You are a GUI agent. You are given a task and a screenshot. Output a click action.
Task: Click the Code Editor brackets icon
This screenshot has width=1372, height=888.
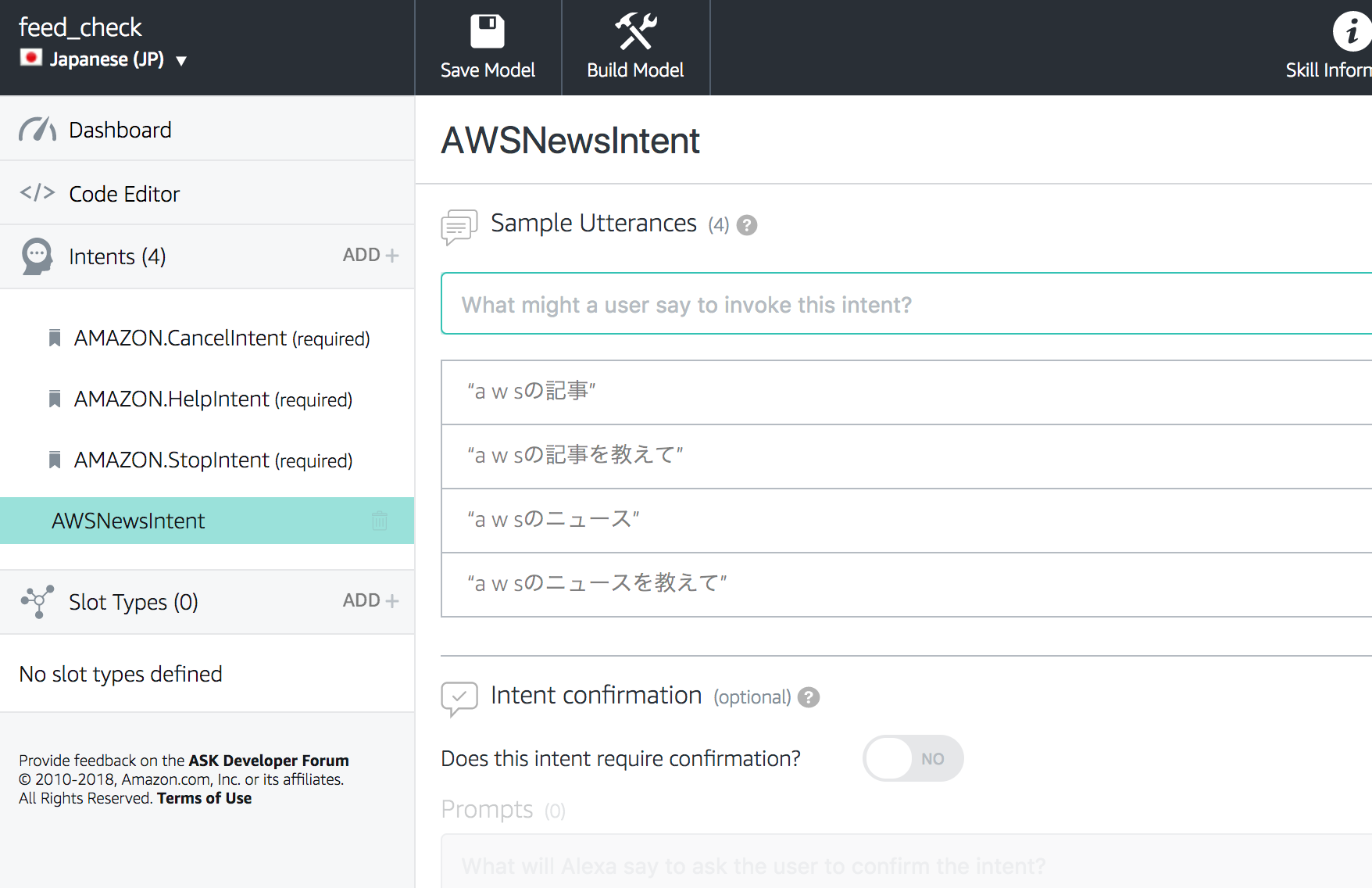pos(38,192)
